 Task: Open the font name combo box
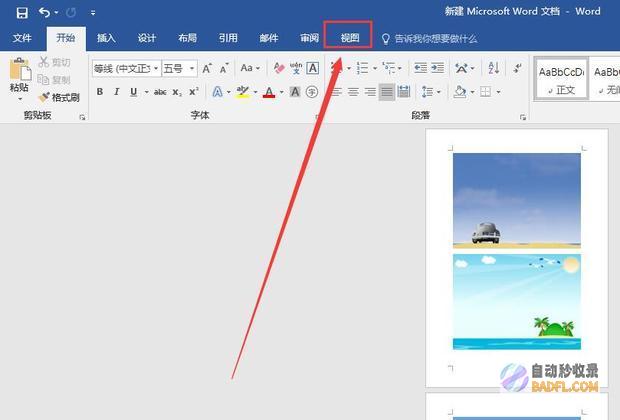click(x=127, y=69)
